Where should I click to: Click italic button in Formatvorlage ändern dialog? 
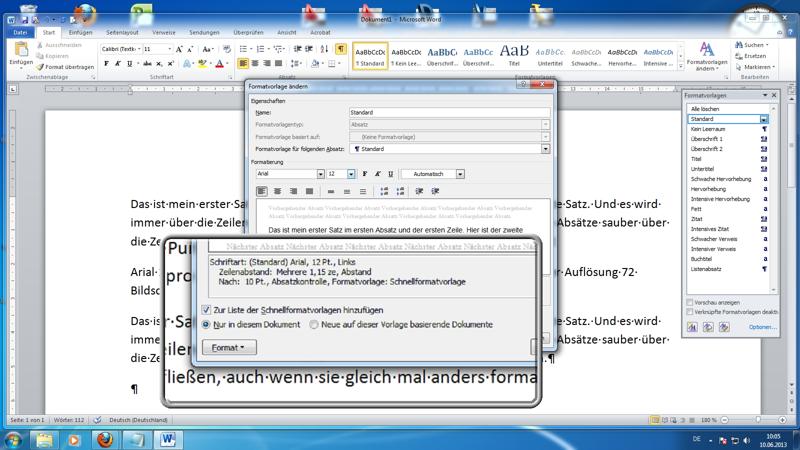click(378, 174)
